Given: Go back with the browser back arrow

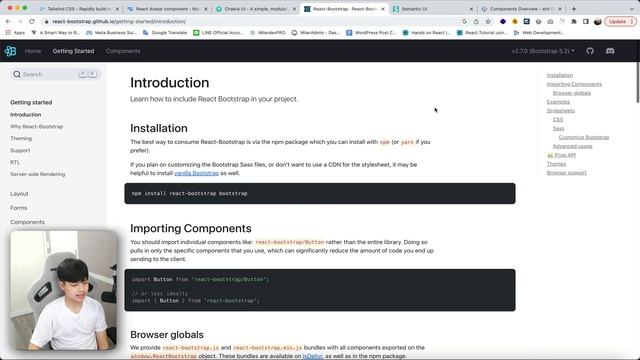Looking at the screenshot, I should 9,21.
